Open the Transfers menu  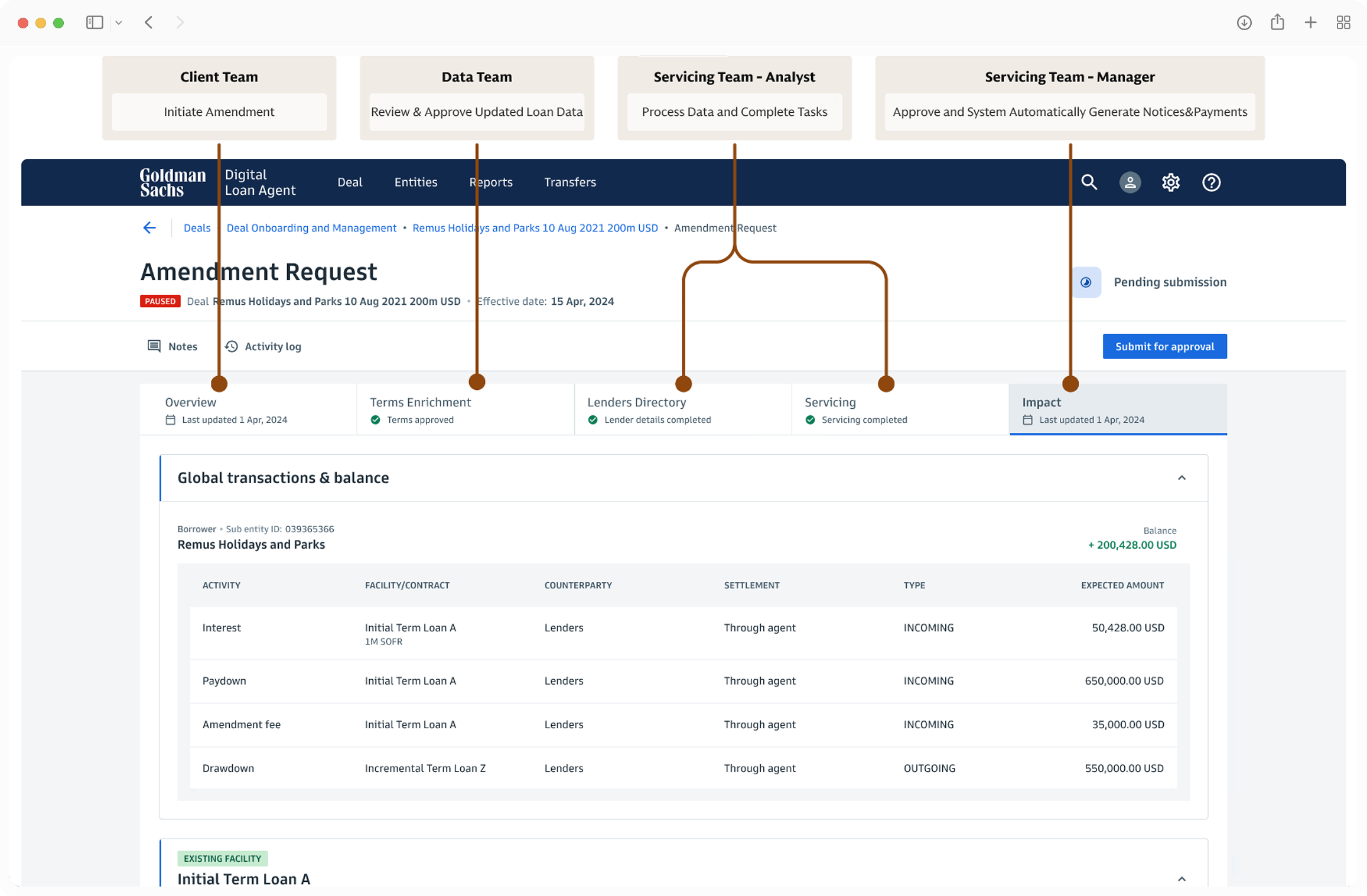tap(570, 182)
